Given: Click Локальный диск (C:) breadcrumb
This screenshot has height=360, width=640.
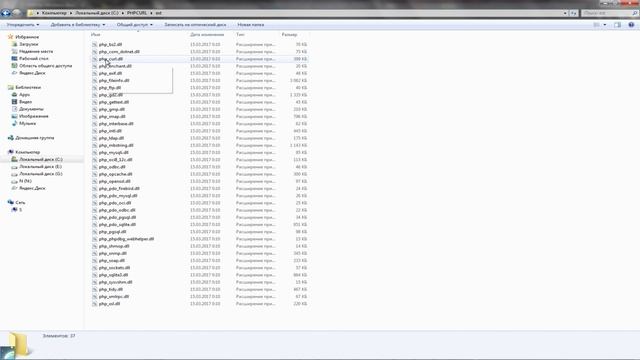Looking at the screenshot, I should pos(97,13).
